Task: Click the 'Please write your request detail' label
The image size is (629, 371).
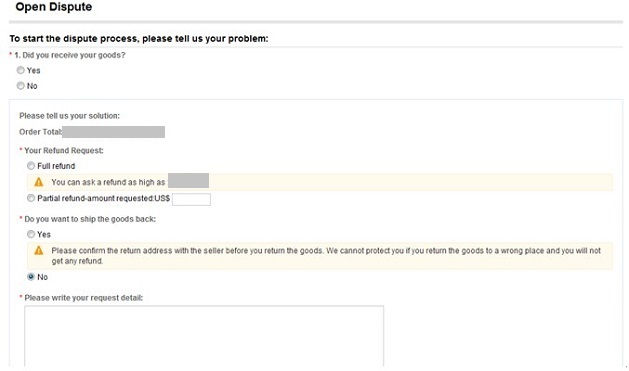Action: (83, 298)
